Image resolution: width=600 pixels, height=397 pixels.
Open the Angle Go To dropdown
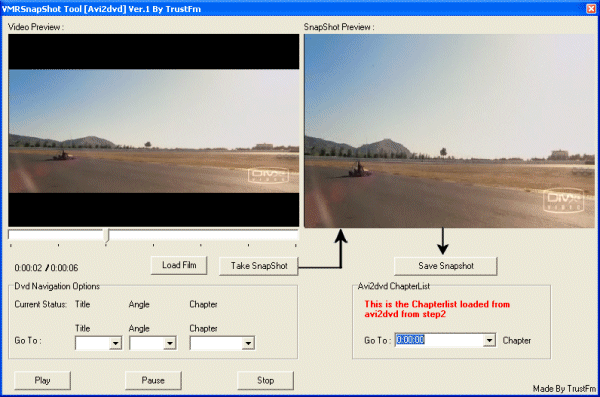tap(170, 343)
